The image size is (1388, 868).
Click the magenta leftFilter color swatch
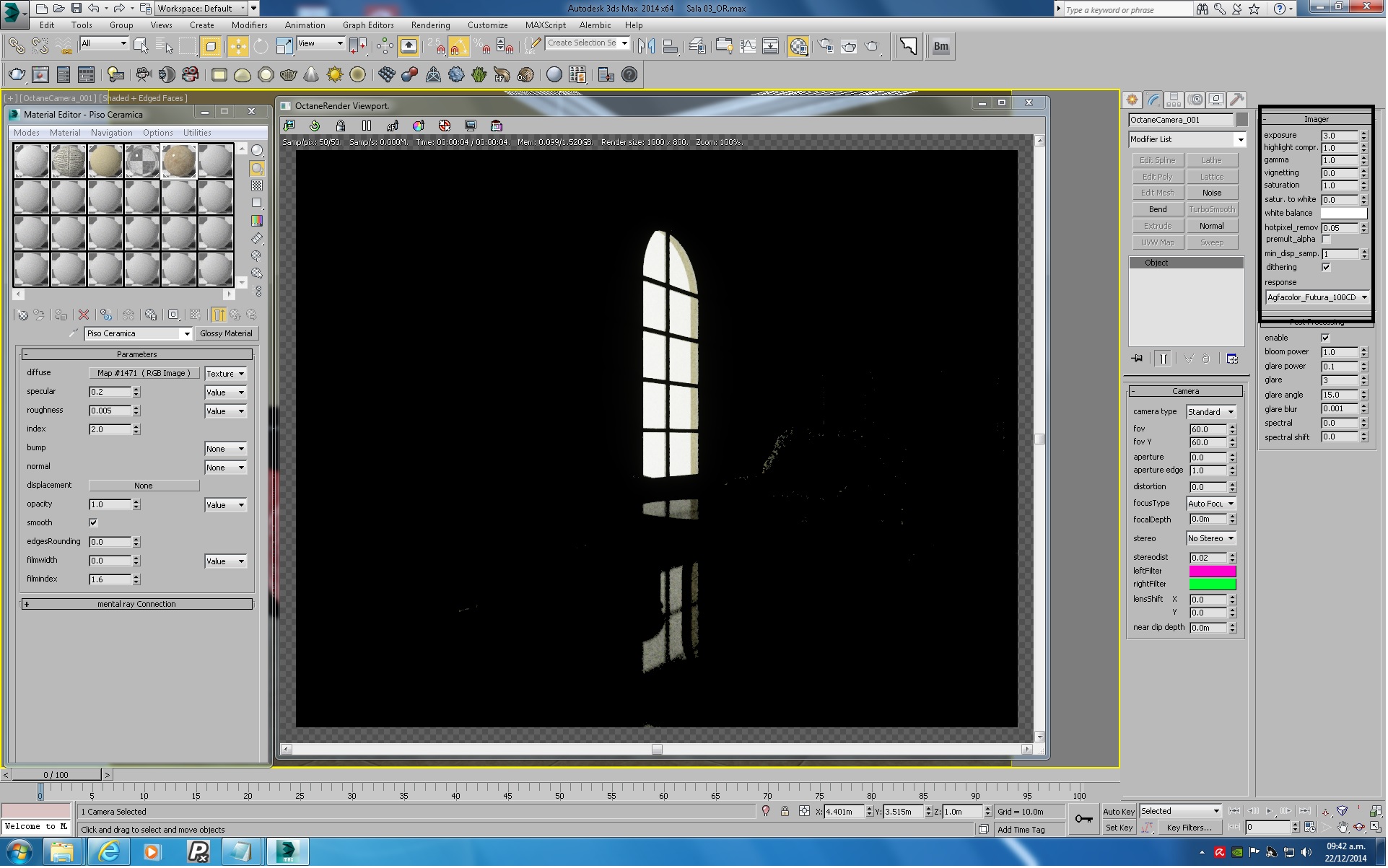coord(1213,571)
